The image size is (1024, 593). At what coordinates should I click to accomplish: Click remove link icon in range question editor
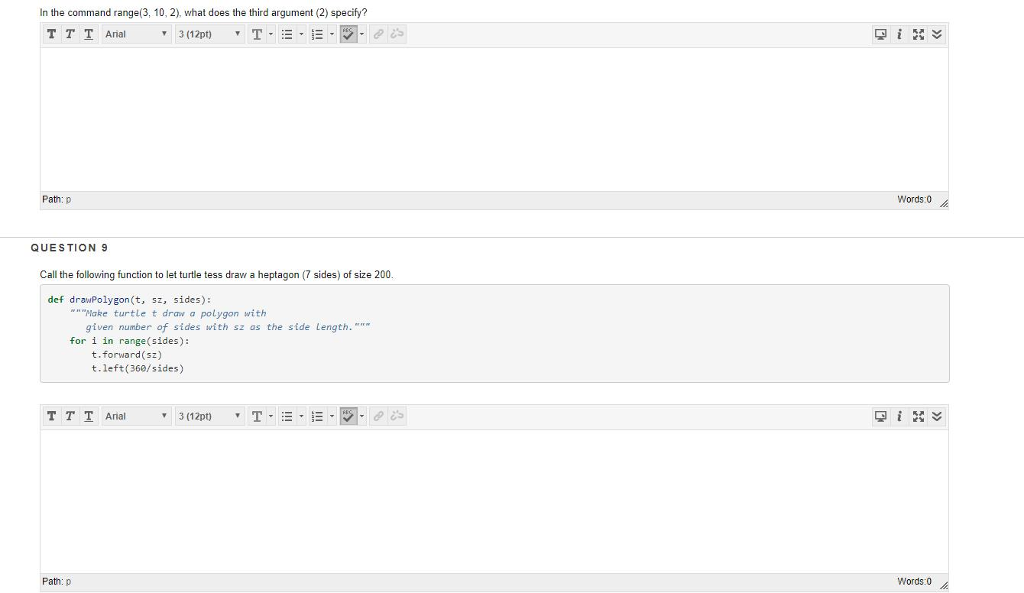pyautogui.click(x=396, y=34)
